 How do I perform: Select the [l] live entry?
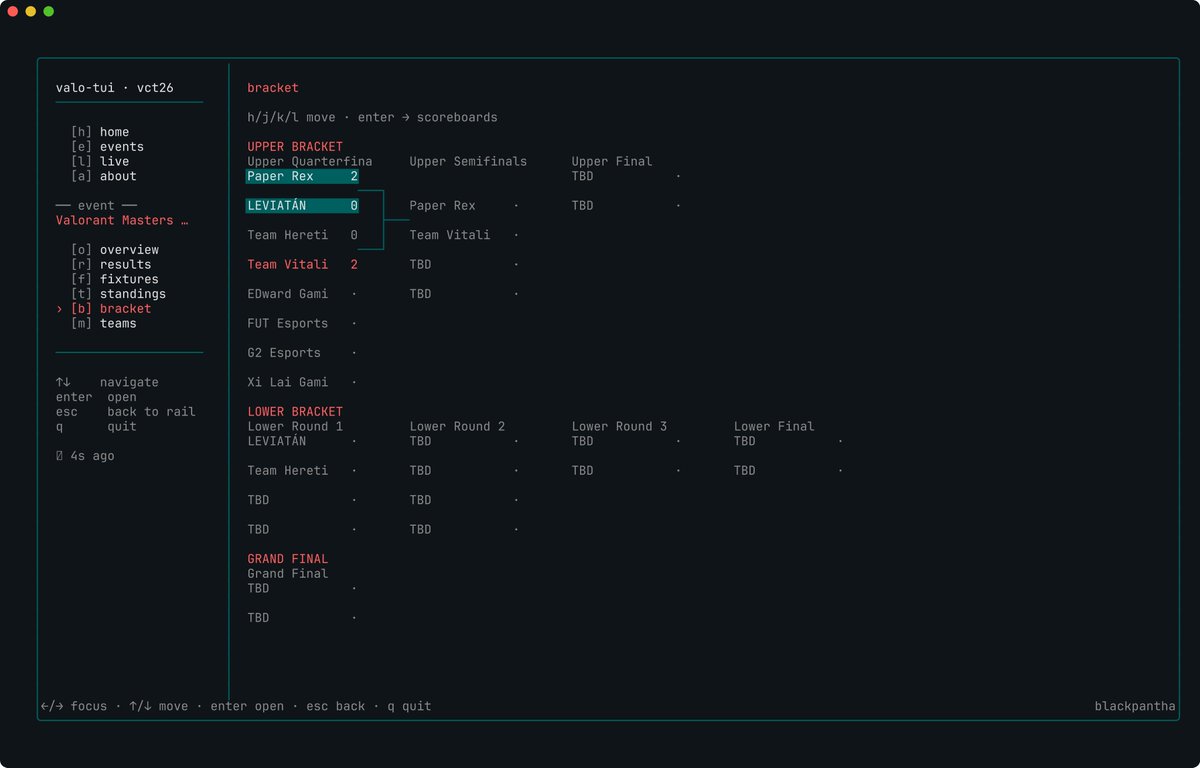[x=100, y=161]
